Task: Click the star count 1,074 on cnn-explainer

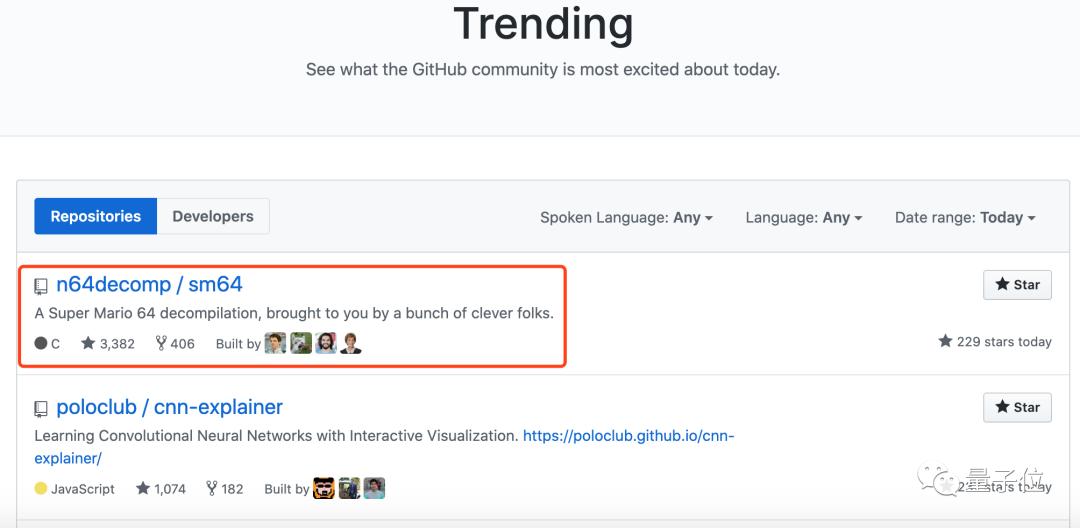Action: [161, 489]
